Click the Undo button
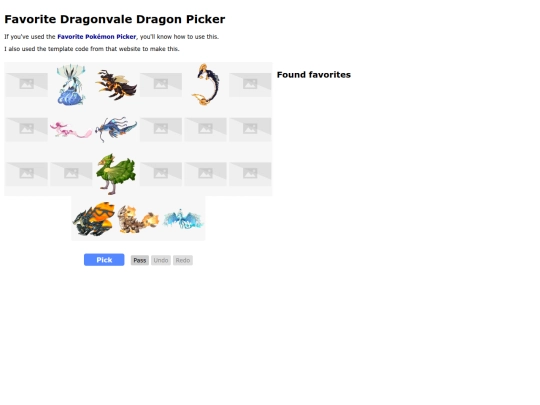The height and width of the screenshot is (405, 540). click(x=161, y=260)
